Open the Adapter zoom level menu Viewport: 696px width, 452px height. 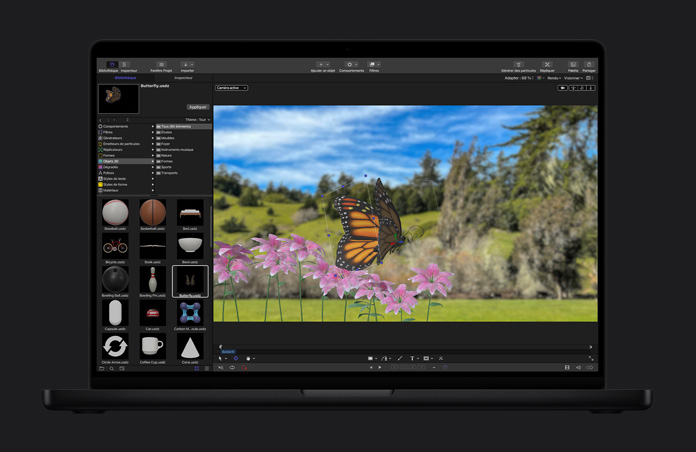click(x=518, y=78)
